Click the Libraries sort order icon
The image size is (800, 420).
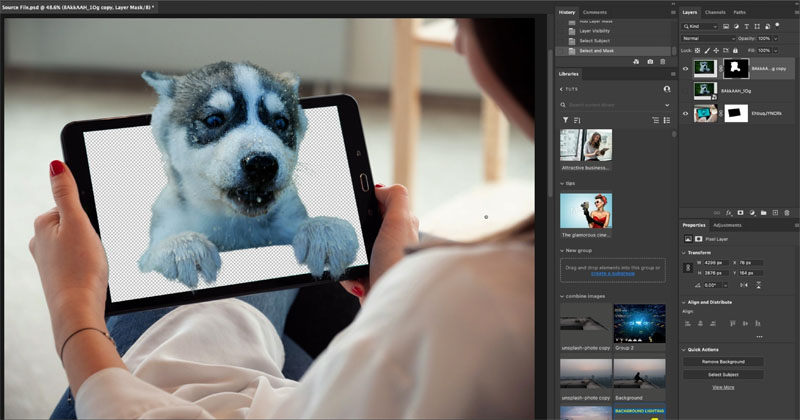click(577, 120)
